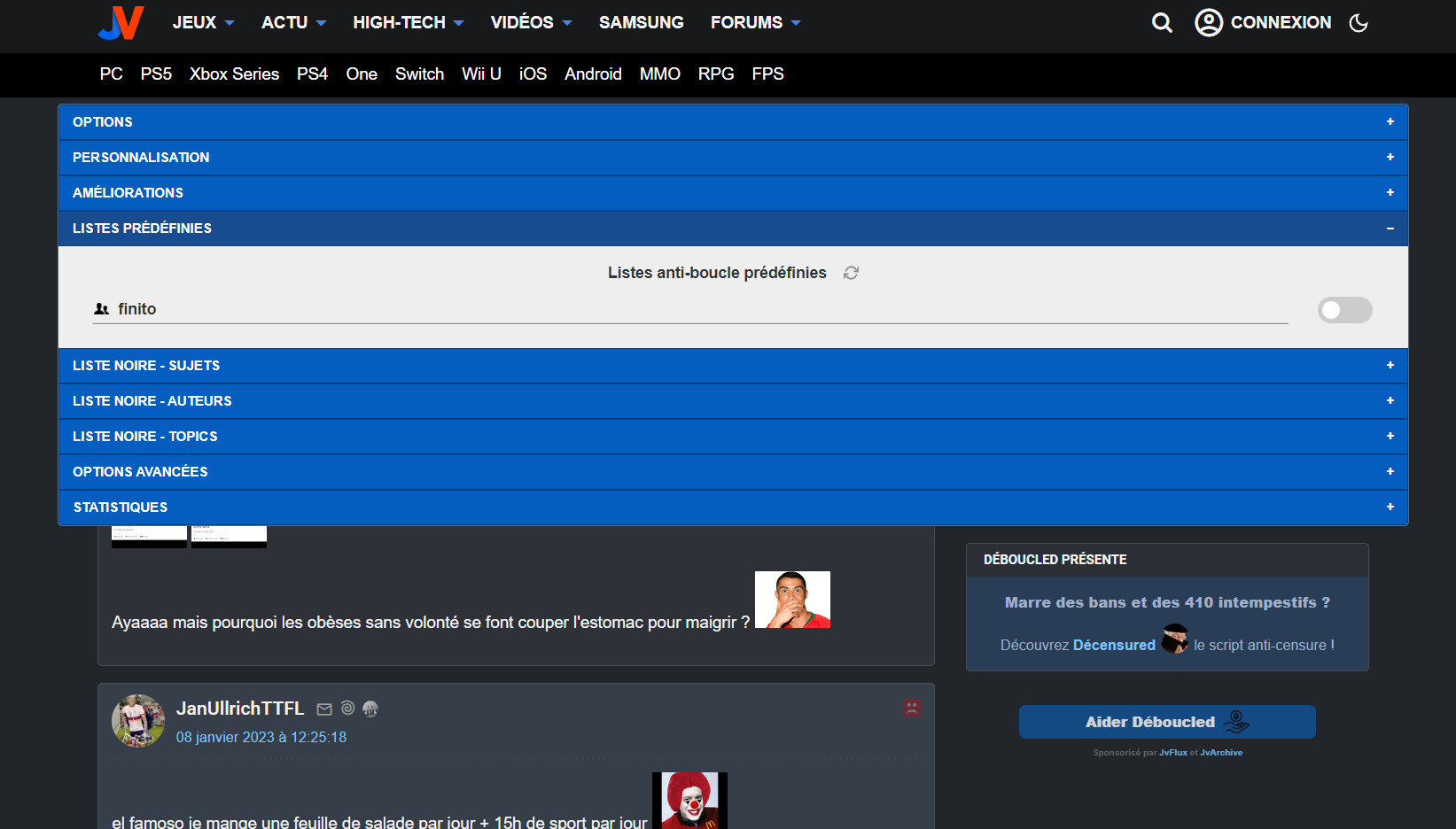Select the Android platform tab
Viewport: 1456px width, 829px height.
coord(593,74)
